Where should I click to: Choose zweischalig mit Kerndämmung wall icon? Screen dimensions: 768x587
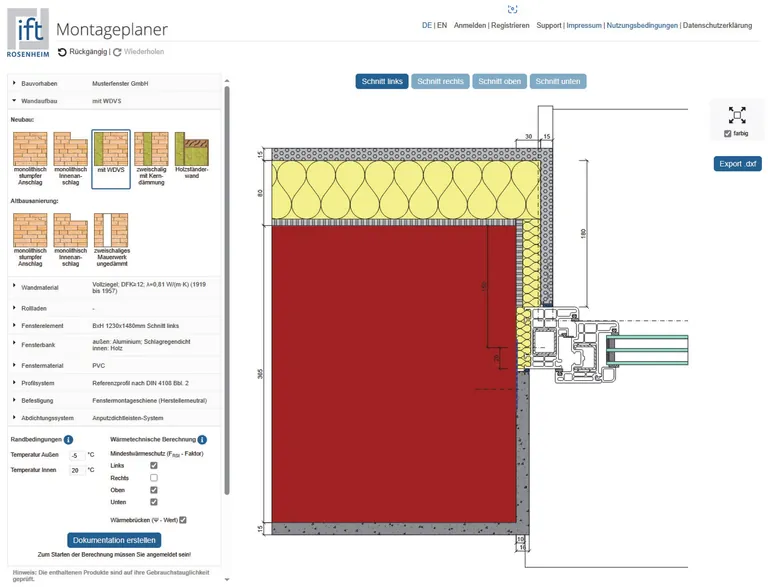point(151,148)
